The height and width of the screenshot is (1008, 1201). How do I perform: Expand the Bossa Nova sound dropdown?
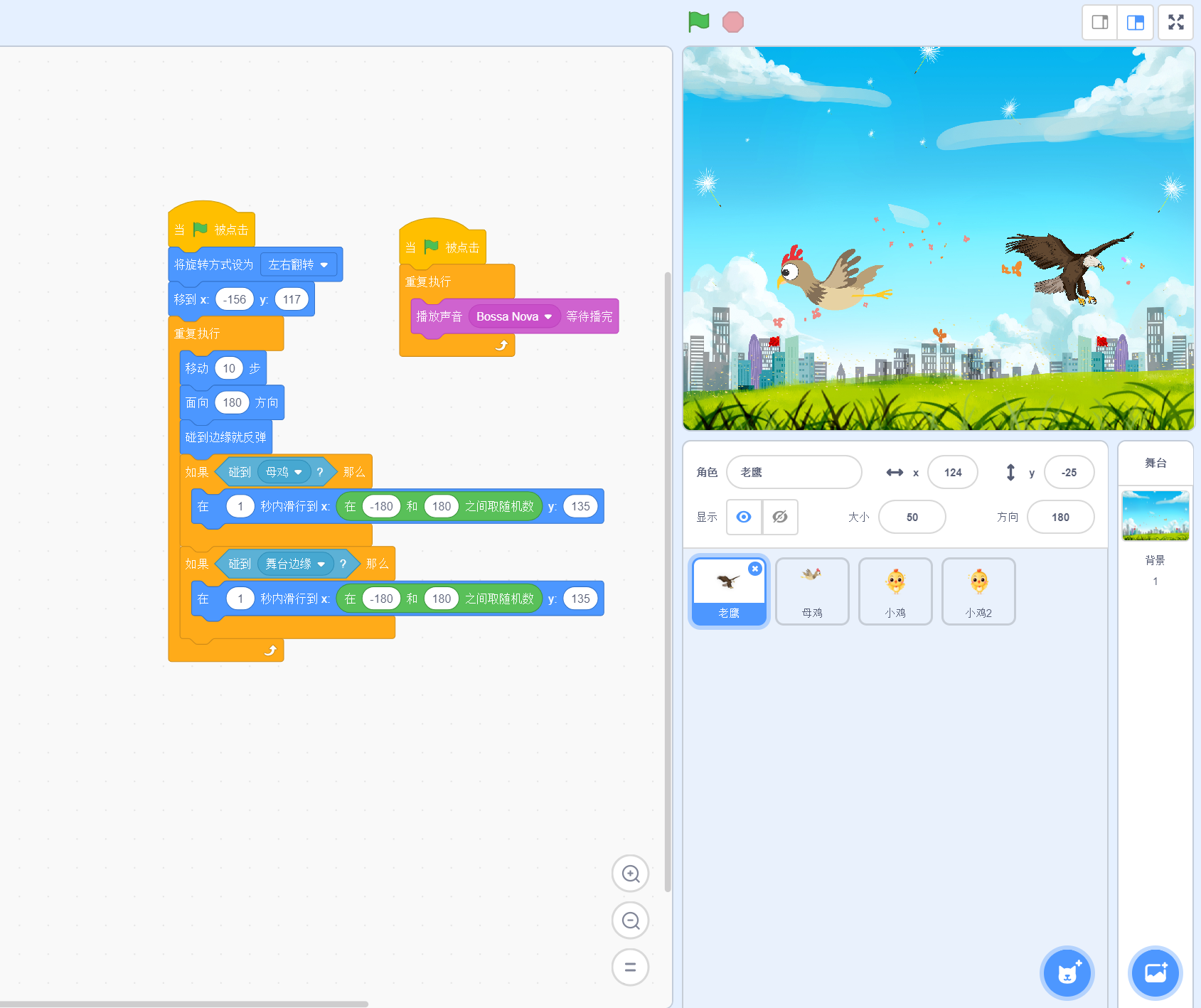[x=548, y=317]
